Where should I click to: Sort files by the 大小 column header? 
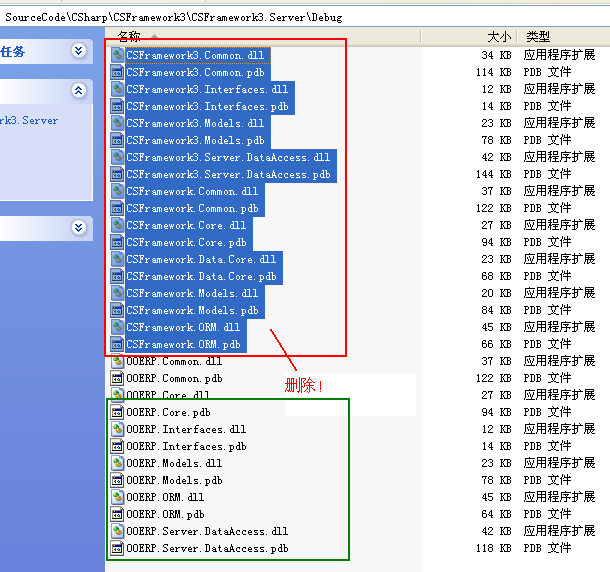pos(498,36)
